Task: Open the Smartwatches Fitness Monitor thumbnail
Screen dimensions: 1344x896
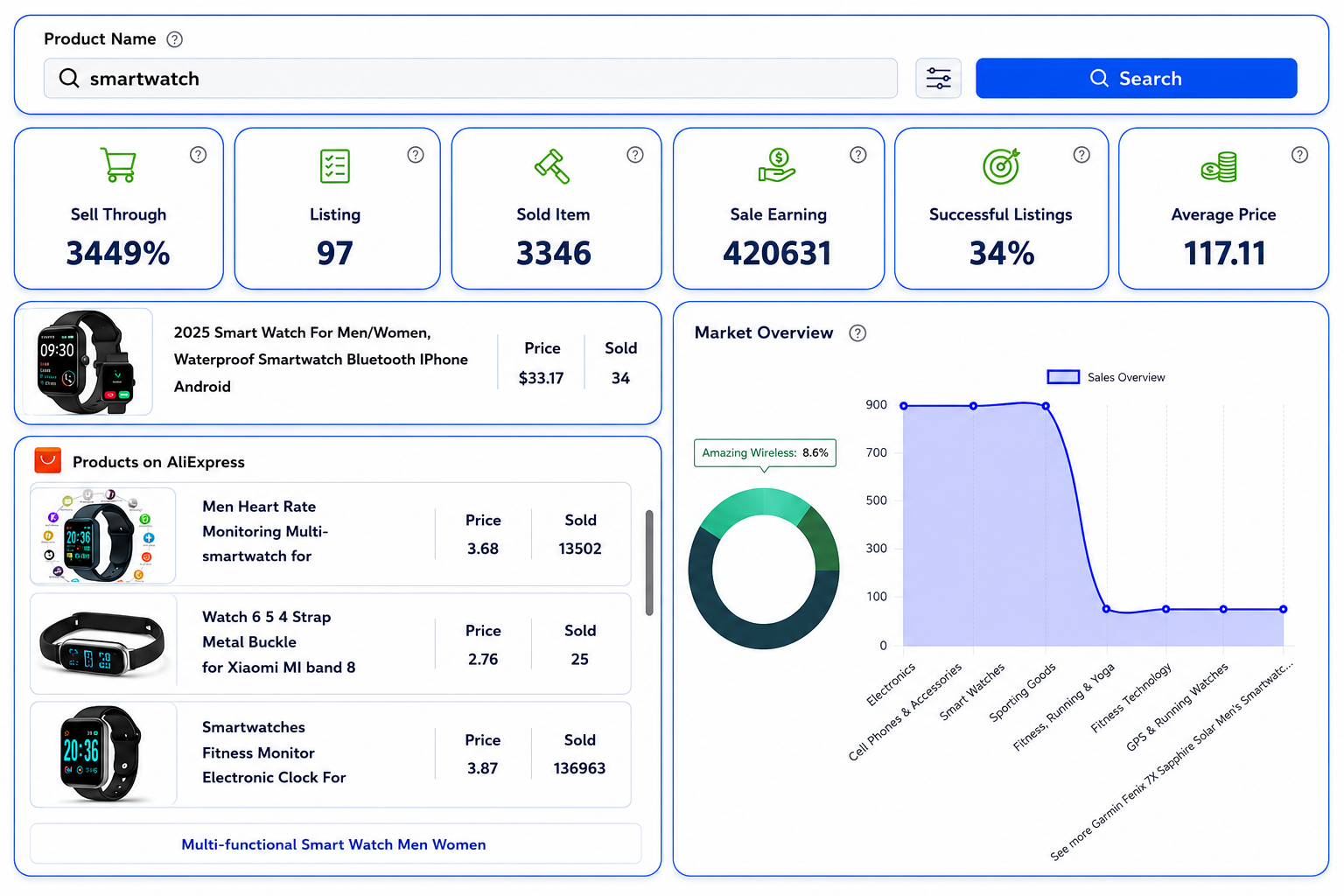Action: tap(103, 754)
